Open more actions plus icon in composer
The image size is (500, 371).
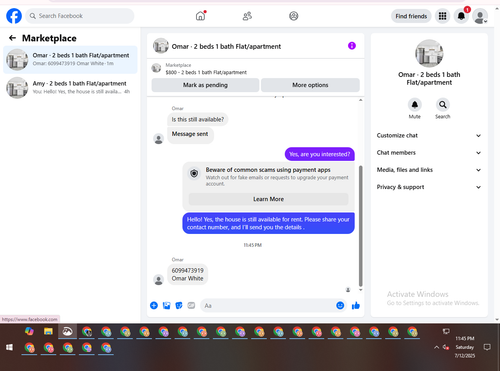click(154, 305)
